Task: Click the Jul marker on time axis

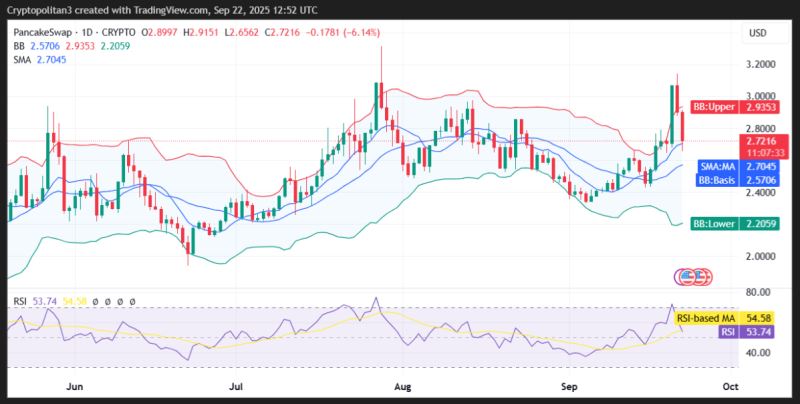Action: (x=235, y=387)
